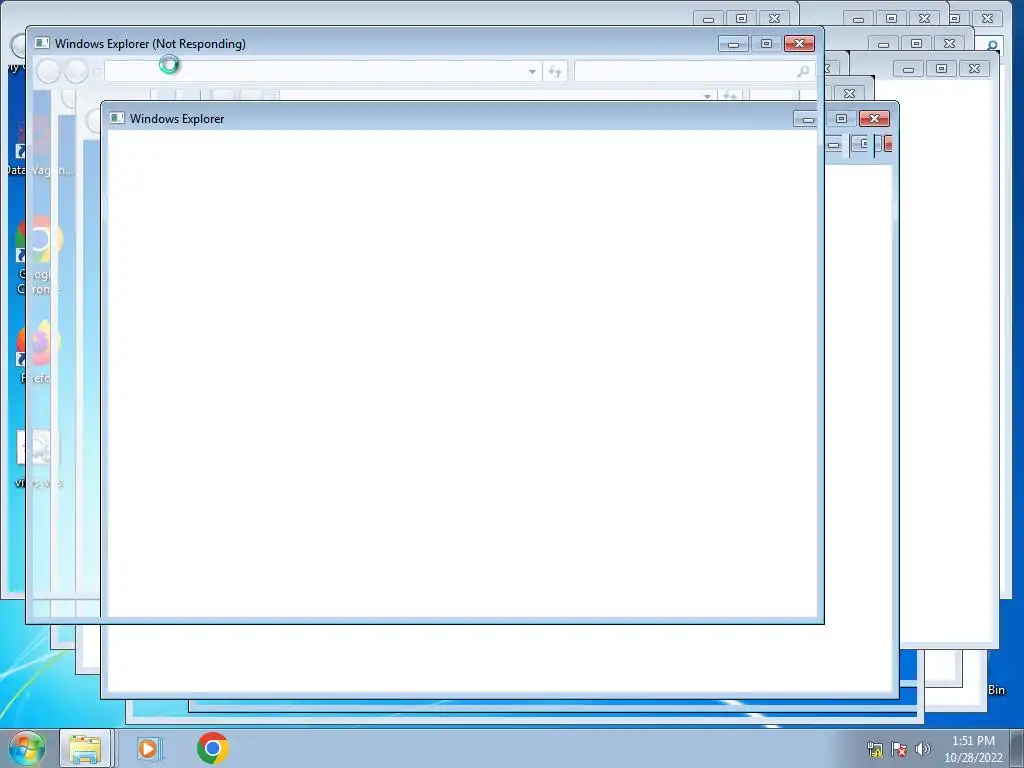Click the "Windows Explorer (Not Responding)" title text
This screenshot has height=768, width=1024.
coord(150,44)
